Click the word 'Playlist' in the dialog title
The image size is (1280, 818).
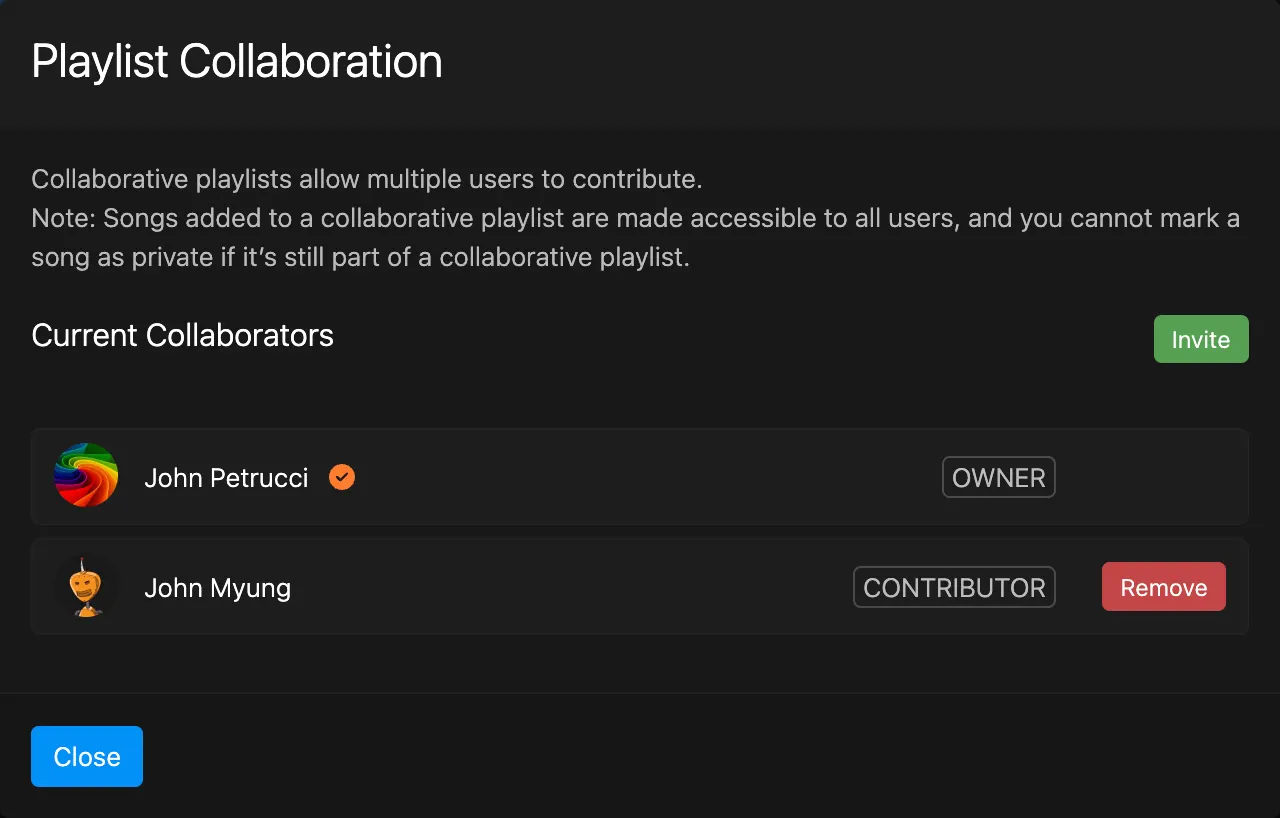(100, 62)
